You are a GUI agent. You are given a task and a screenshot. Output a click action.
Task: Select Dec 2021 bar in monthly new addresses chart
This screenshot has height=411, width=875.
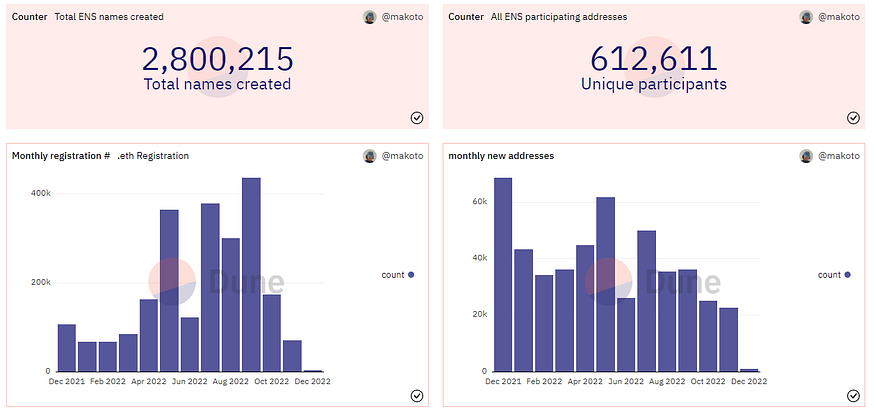coord(503,274)
